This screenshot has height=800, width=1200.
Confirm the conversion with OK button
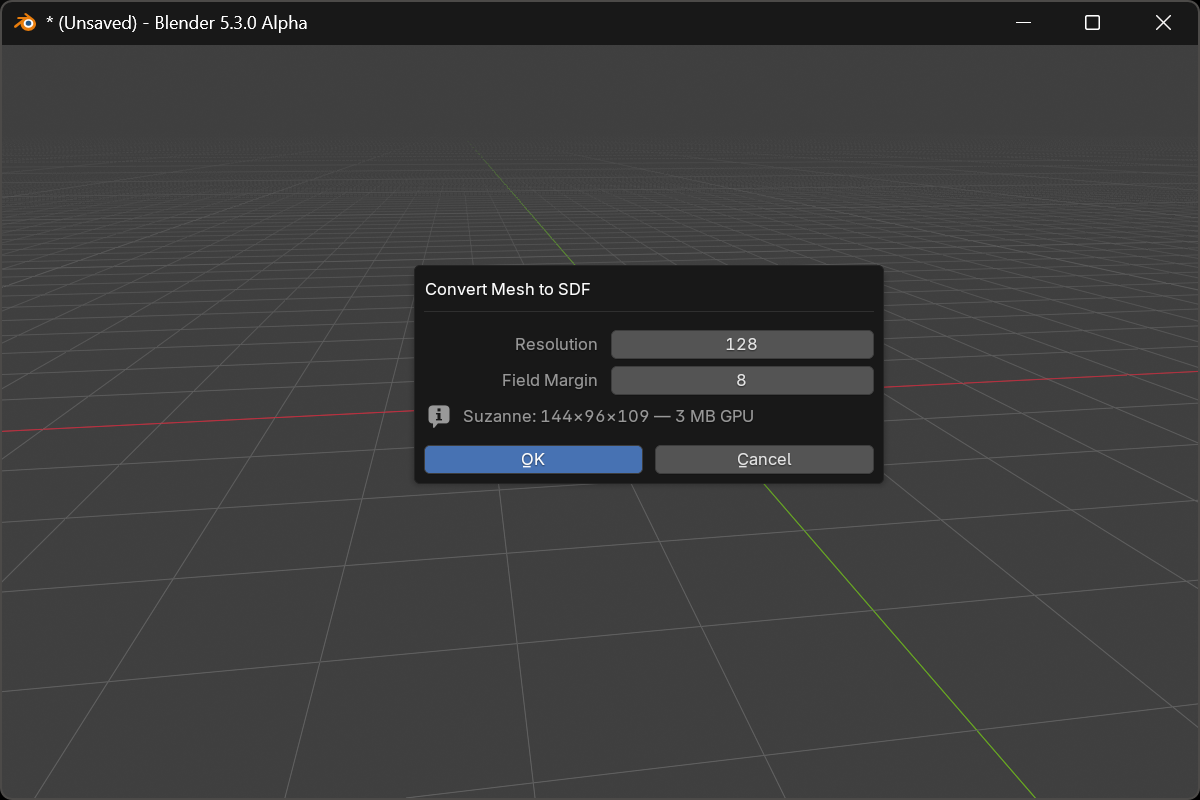533,459
